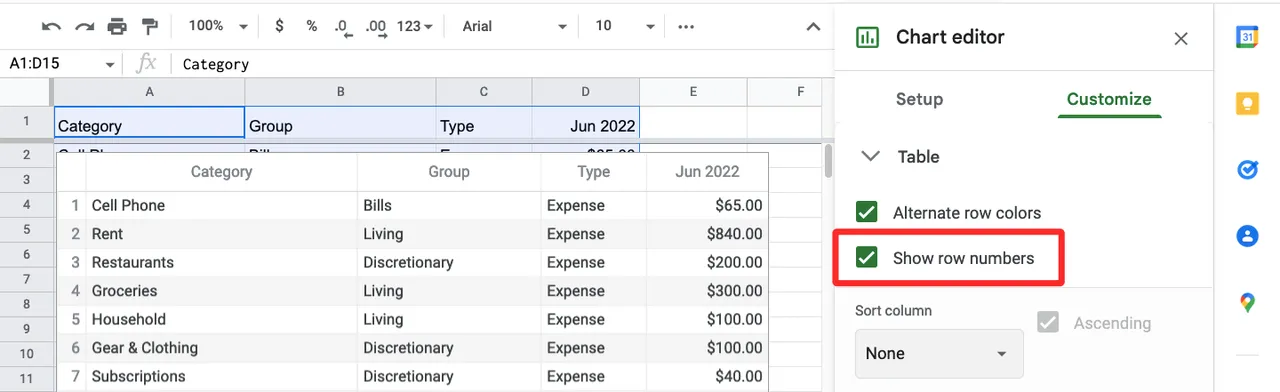The height and width of the screenshot is (392, 1280).
Task: Click cell C1 containing Type
Action: tap(484, 123)
